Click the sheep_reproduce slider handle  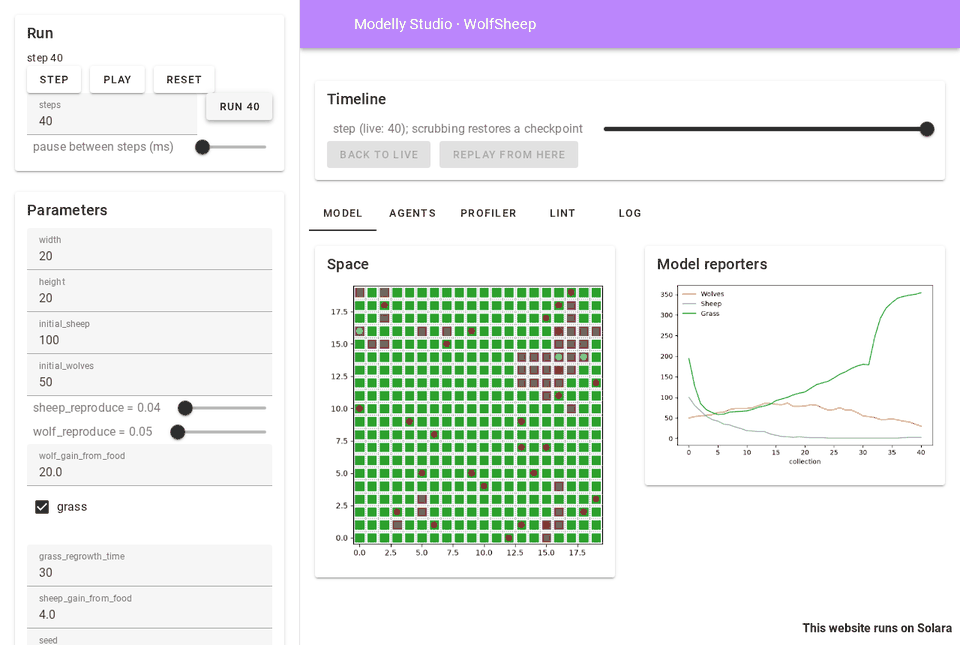pyautogui.click(x=185, y=408)
